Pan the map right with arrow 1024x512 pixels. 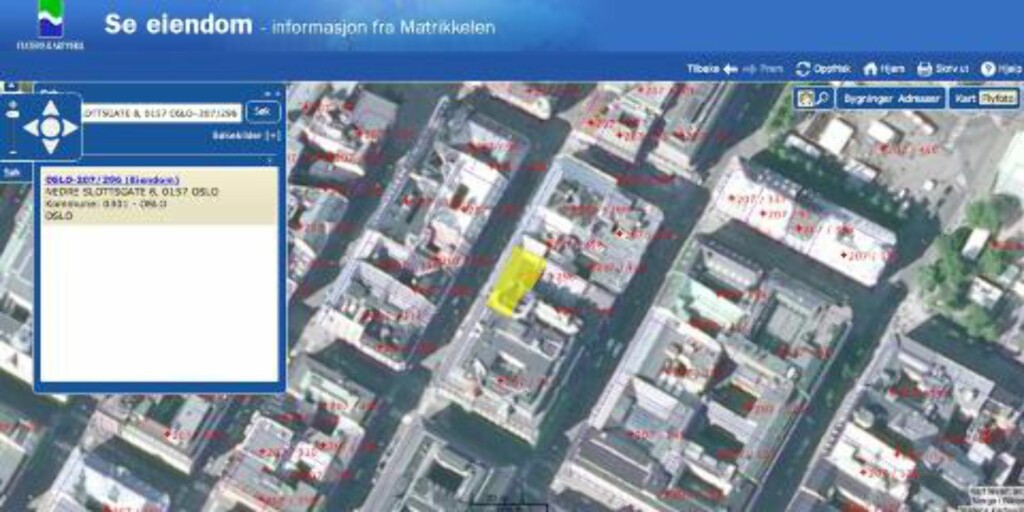[x=71, y=128]
